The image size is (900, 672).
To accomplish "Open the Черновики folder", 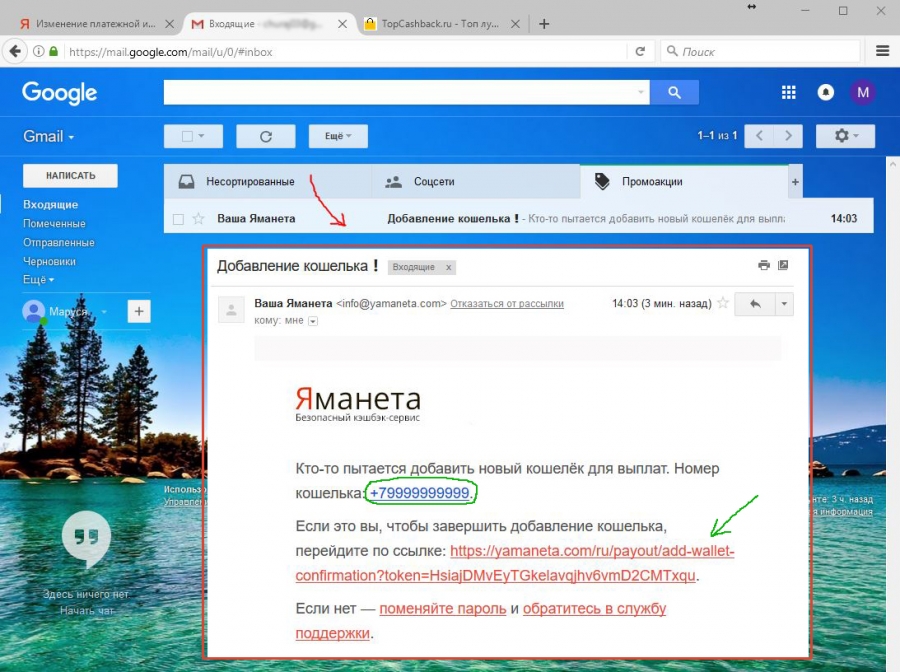I will 49,262.
